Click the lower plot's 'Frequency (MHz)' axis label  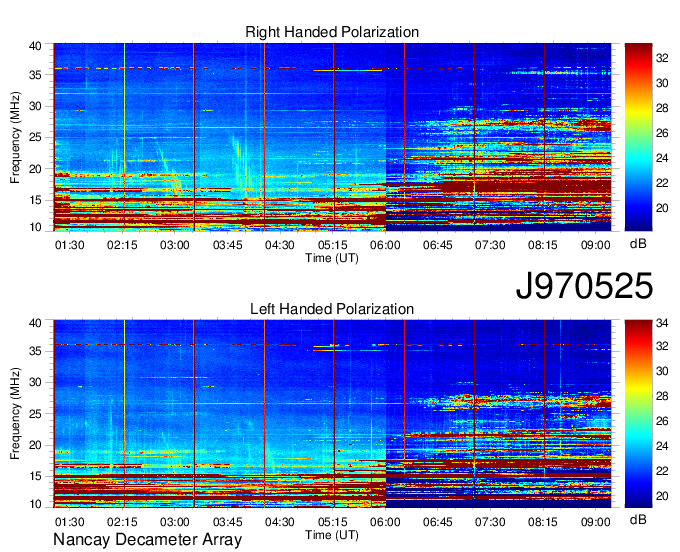point(15,414)
